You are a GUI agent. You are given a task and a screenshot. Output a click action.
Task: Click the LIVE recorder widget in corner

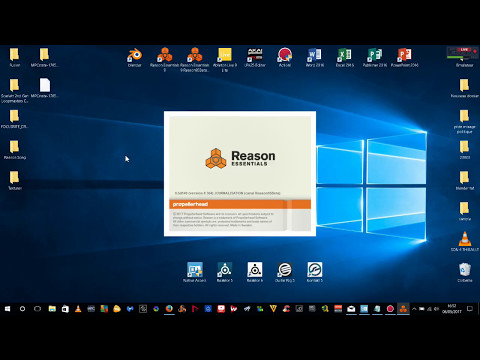click(462, 53)
